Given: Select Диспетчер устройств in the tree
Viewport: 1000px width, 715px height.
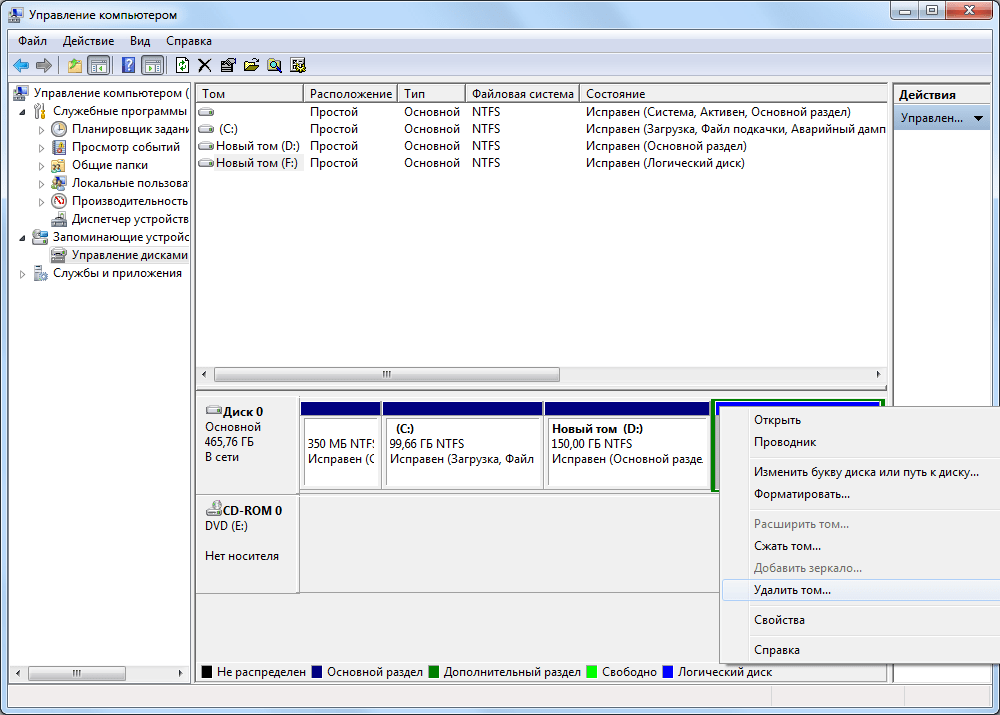Looking at the screenshot, I should tap(129, 219).
